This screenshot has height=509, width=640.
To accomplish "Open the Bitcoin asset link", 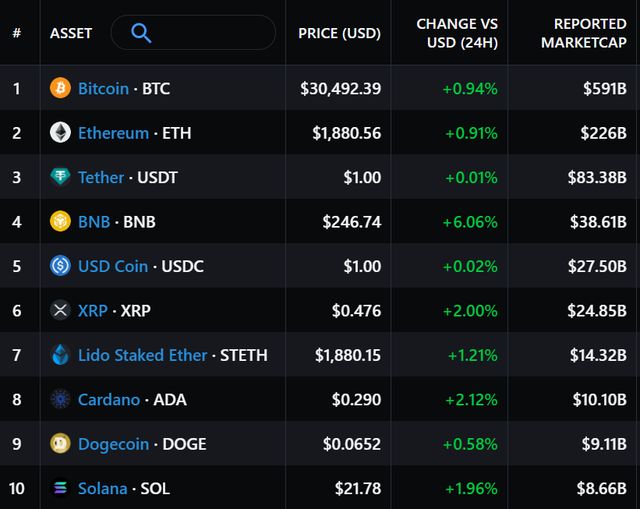I will pos(103,88).
